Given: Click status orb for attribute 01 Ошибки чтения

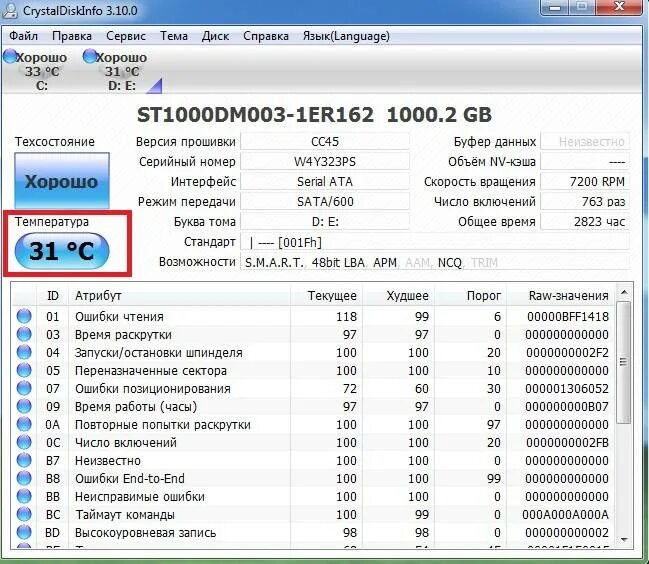Looking at the screenshot, I should 24,316.
